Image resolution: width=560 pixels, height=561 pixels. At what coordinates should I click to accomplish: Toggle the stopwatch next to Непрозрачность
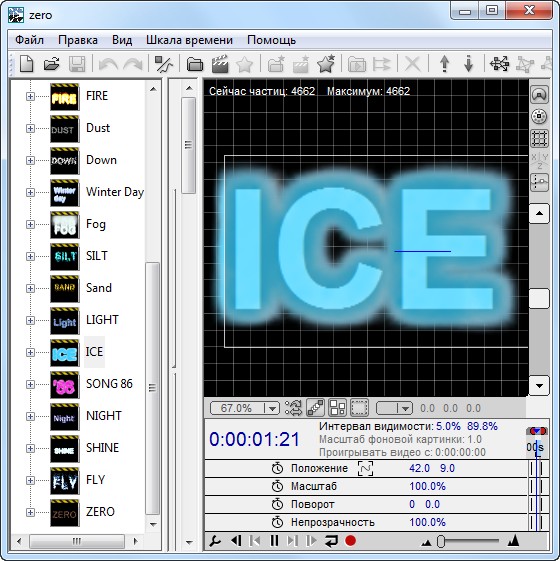[277, 522]
